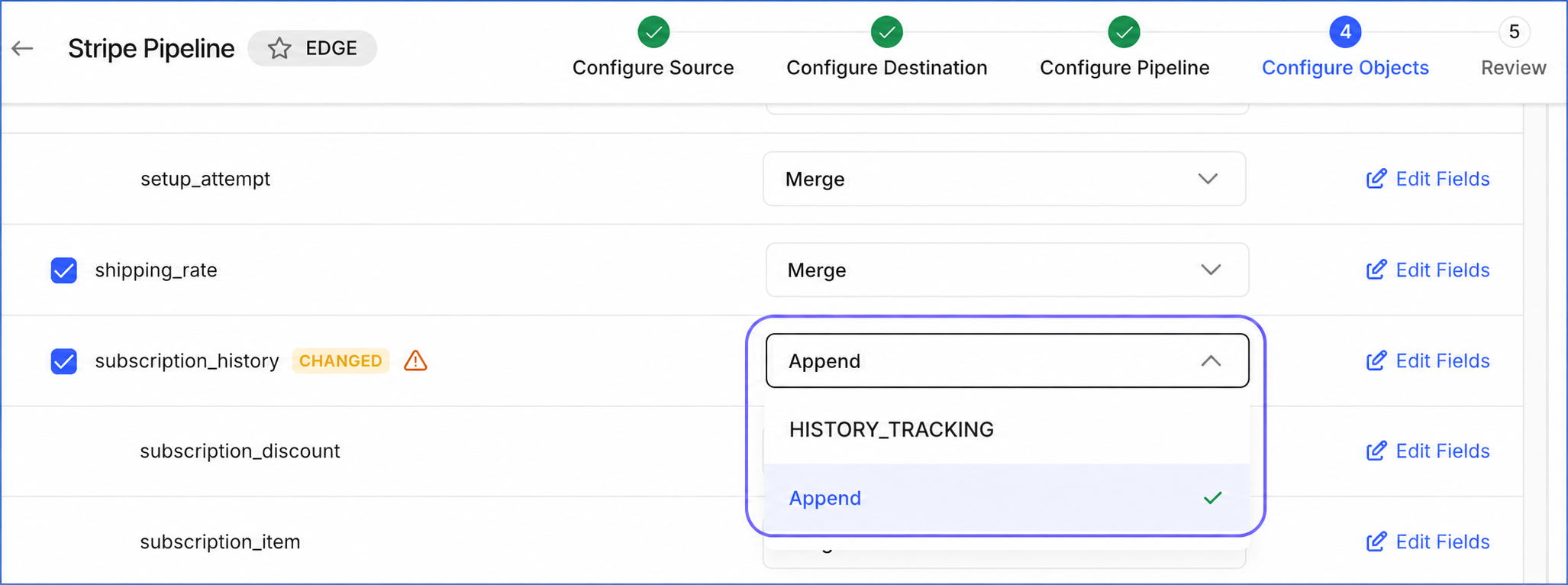Uncheck the subscription_history checkbox
The image size is (1568, 585).
64,361
